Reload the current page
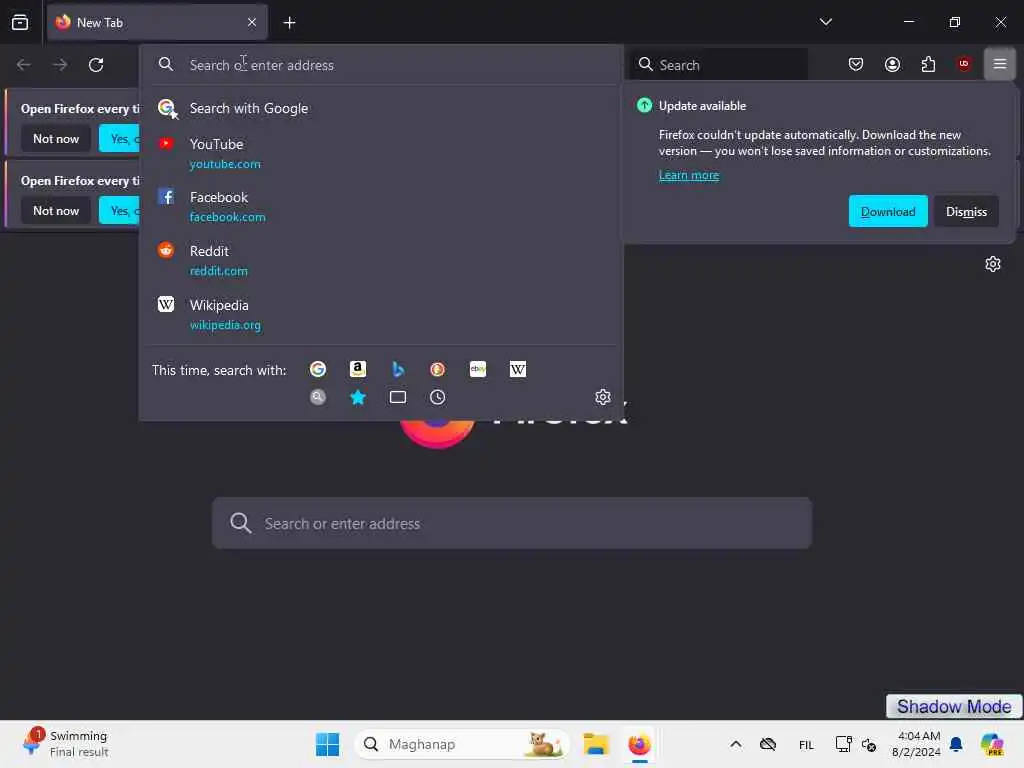 click(x=96, y=65)
